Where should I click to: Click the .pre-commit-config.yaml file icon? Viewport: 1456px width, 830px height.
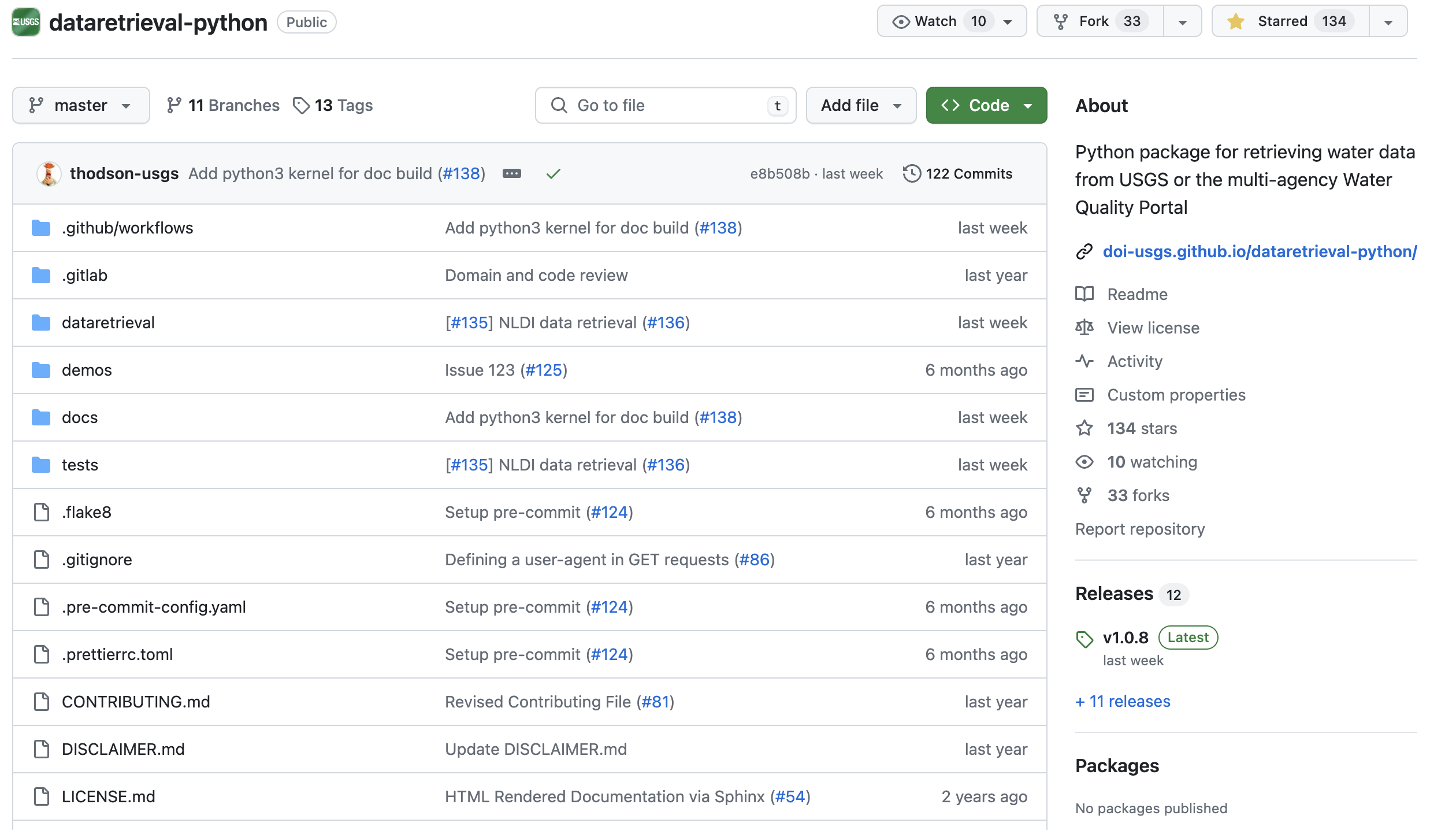tap(42, 607)
